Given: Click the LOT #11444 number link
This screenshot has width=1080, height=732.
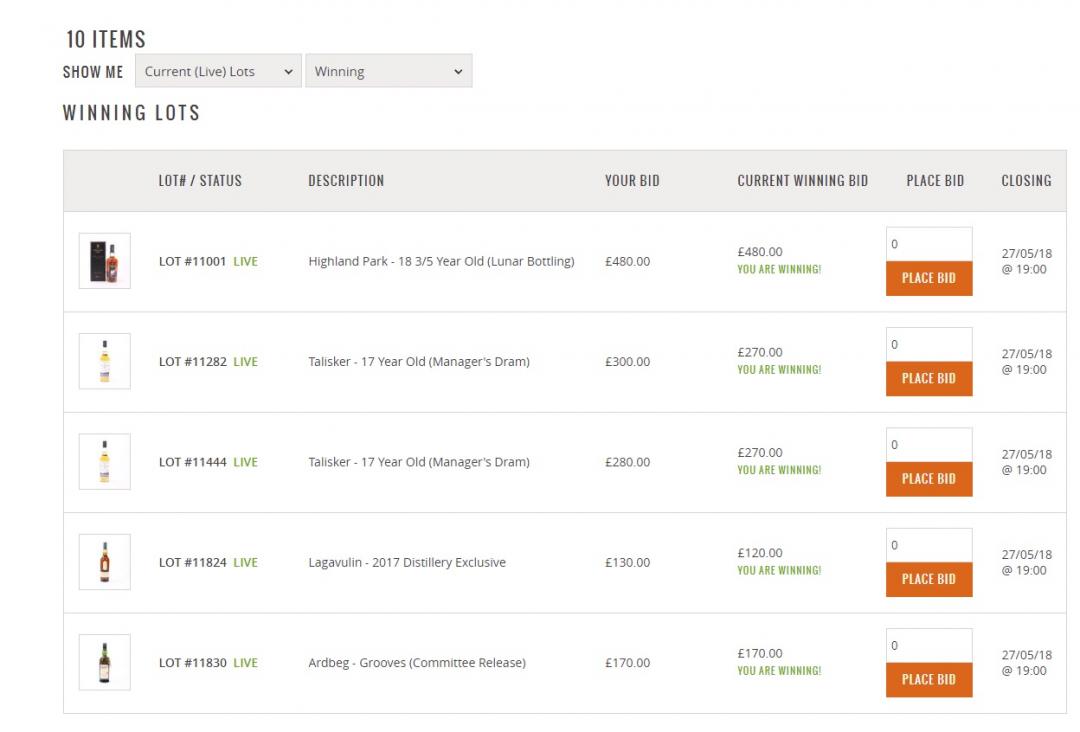Looking at the screenshot, I should tap(192, 462).
